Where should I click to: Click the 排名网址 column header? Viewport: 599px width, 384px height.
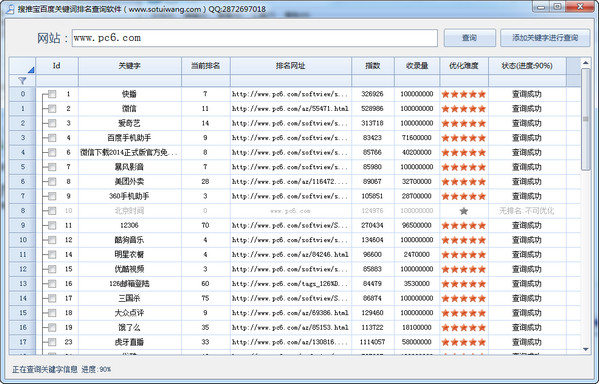click(291, 66)
